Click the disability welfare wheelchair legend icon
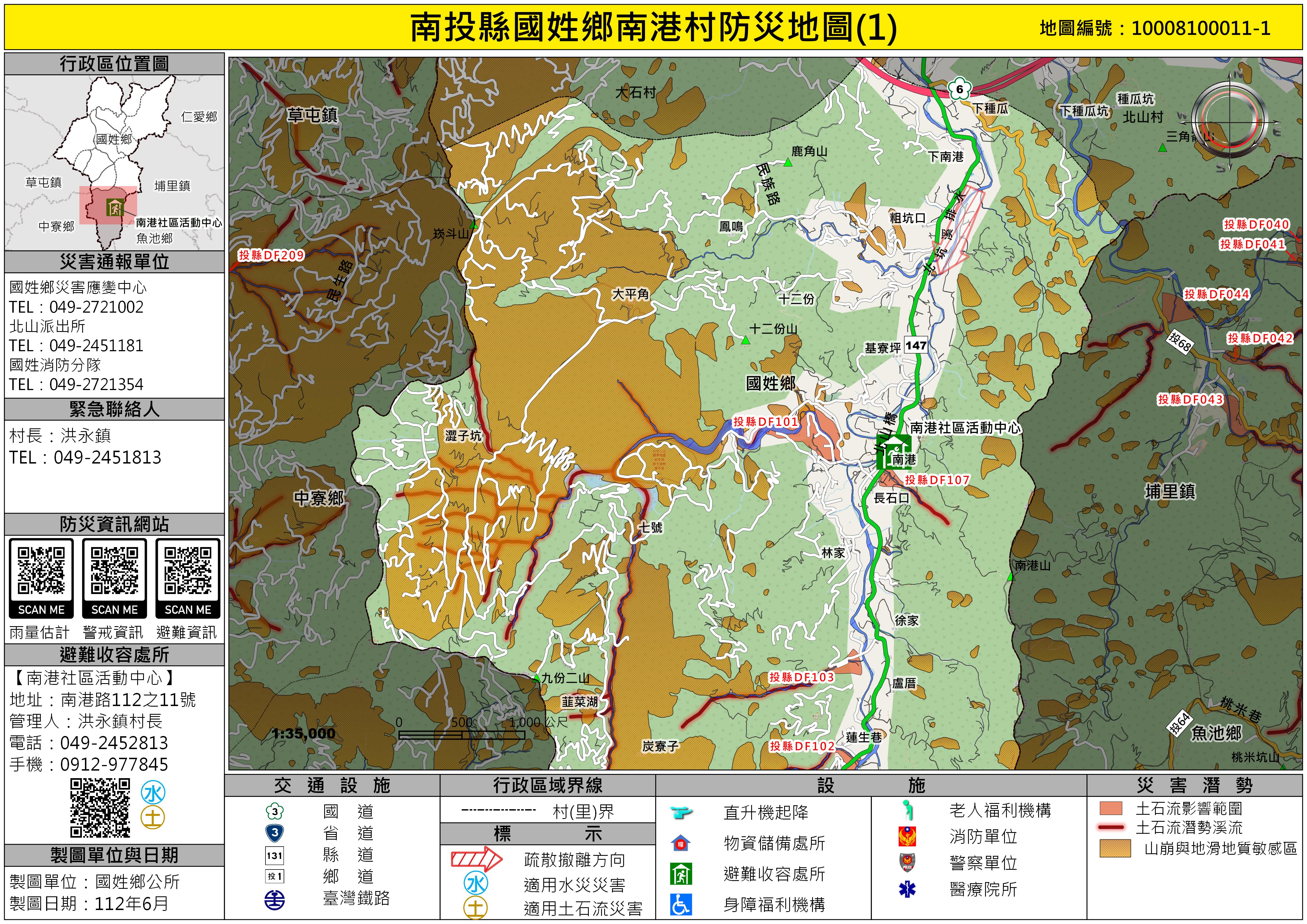The height and width of the screenshot is (924, 1307). click(x=681, y=905)
